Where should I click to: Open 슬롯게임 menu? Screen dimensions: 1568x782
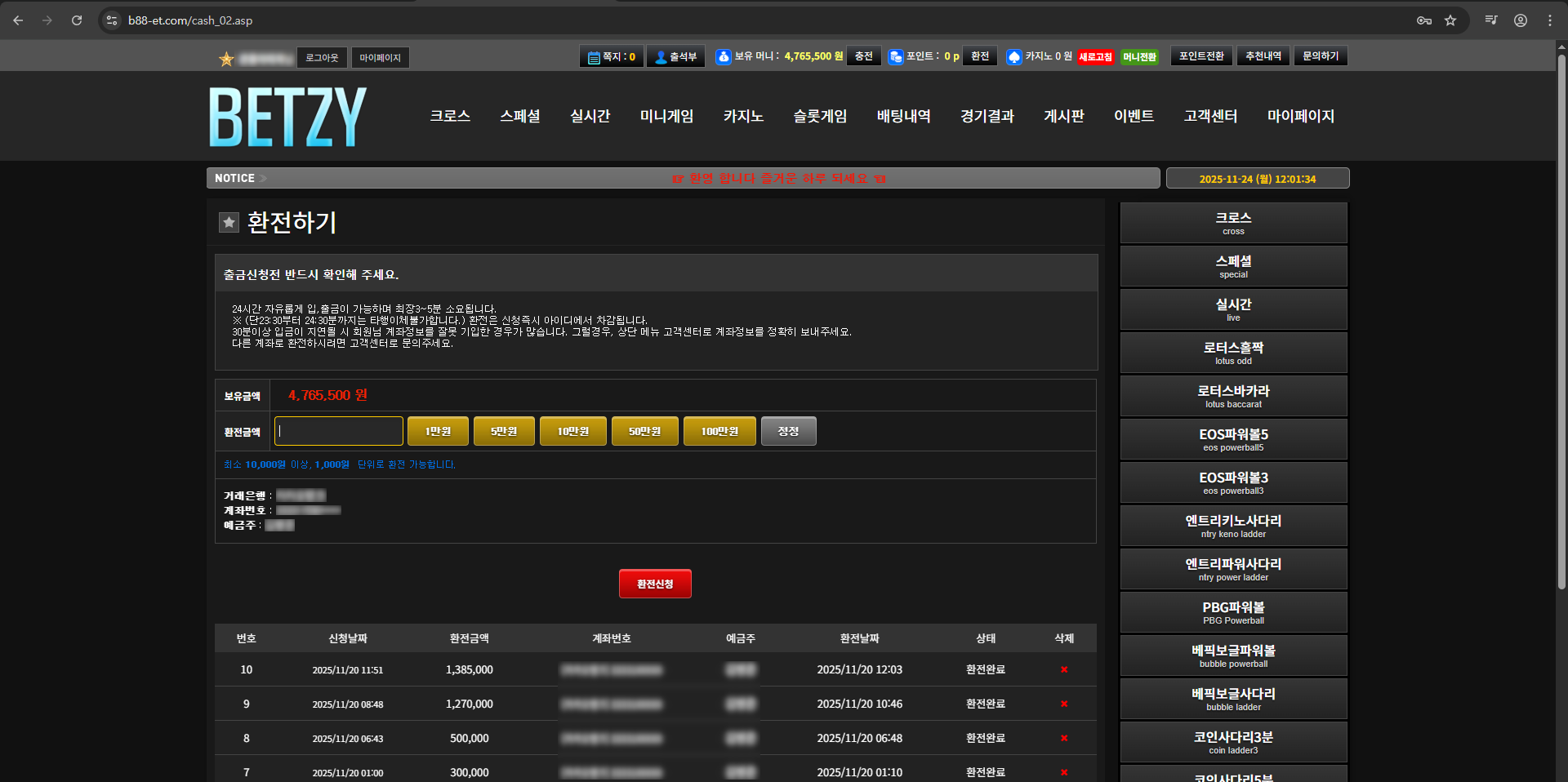point(820,116)
